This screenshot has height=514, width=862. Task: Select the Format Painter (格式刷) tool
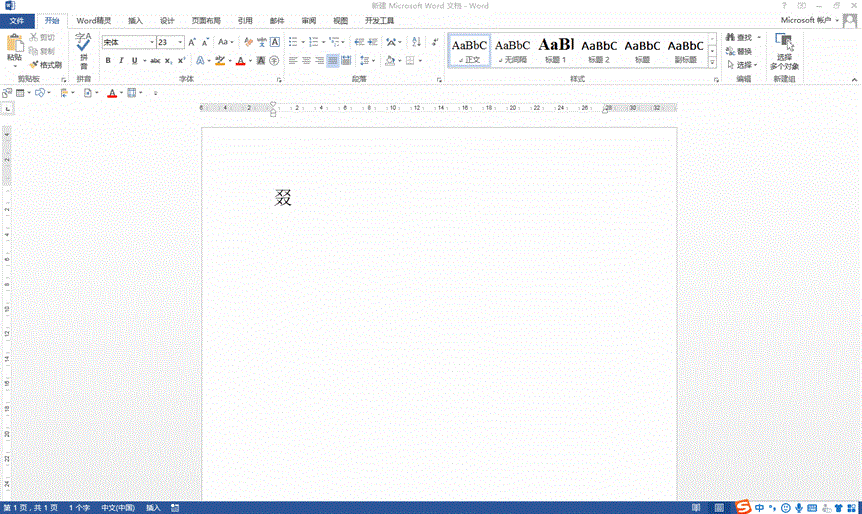(46, 64)
